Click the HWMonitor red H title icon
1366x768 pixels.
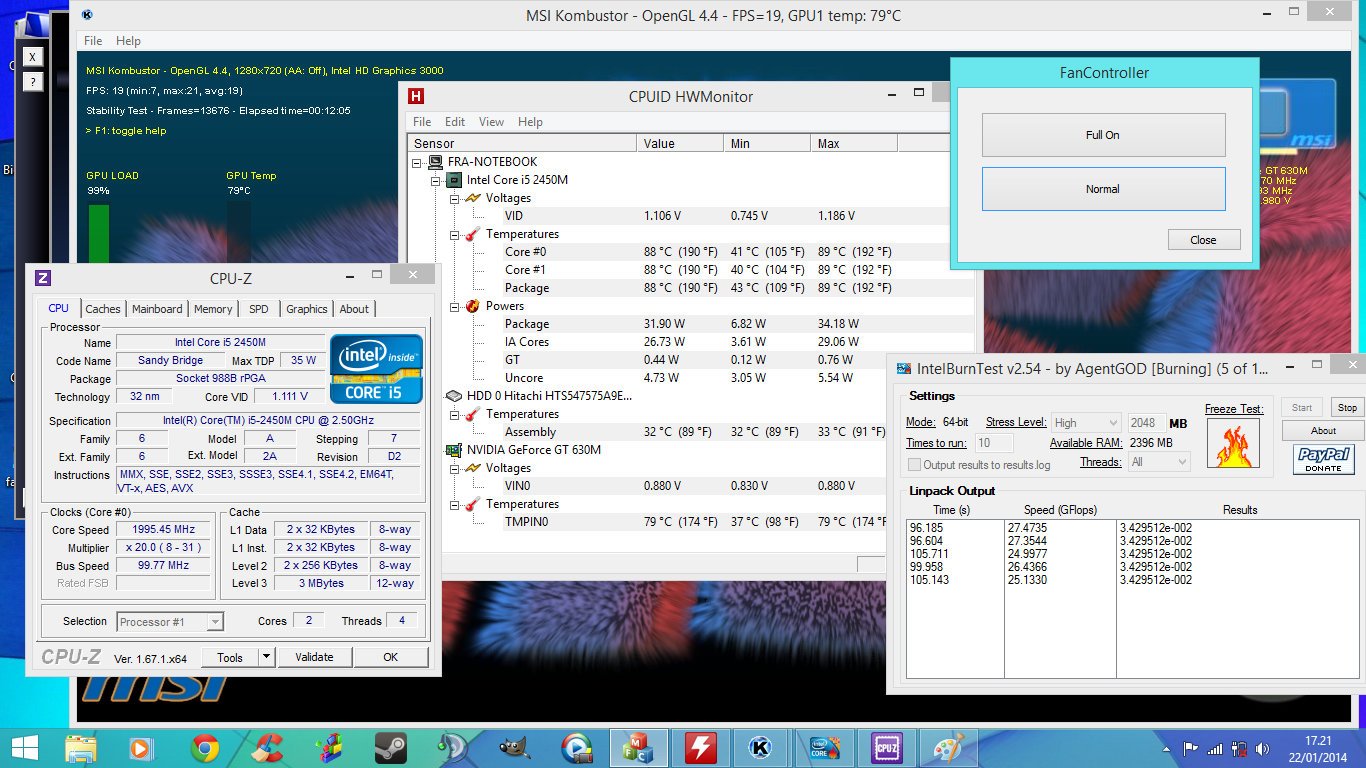point(417,96)
